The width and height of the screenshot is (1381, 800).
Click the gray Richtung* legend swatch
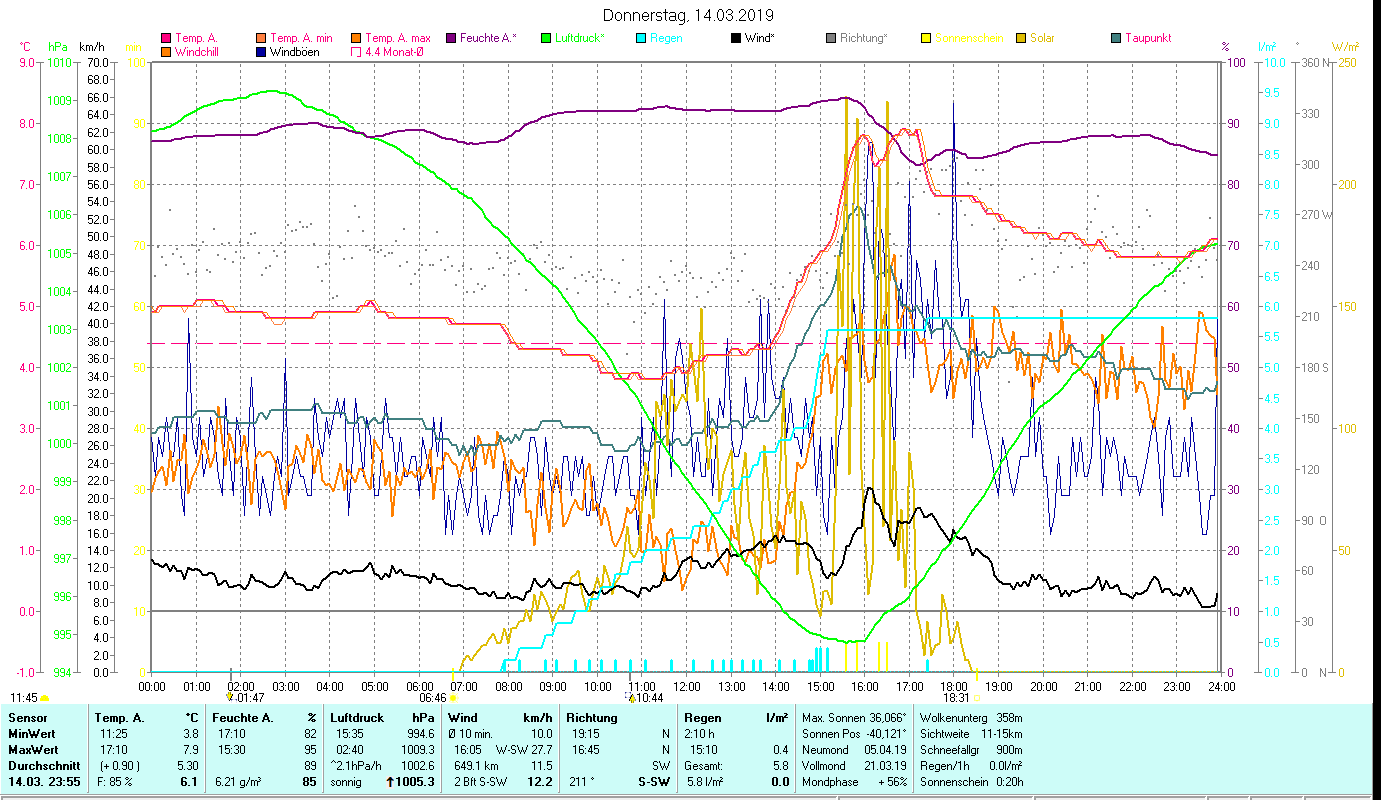click(x=832, y=38)
